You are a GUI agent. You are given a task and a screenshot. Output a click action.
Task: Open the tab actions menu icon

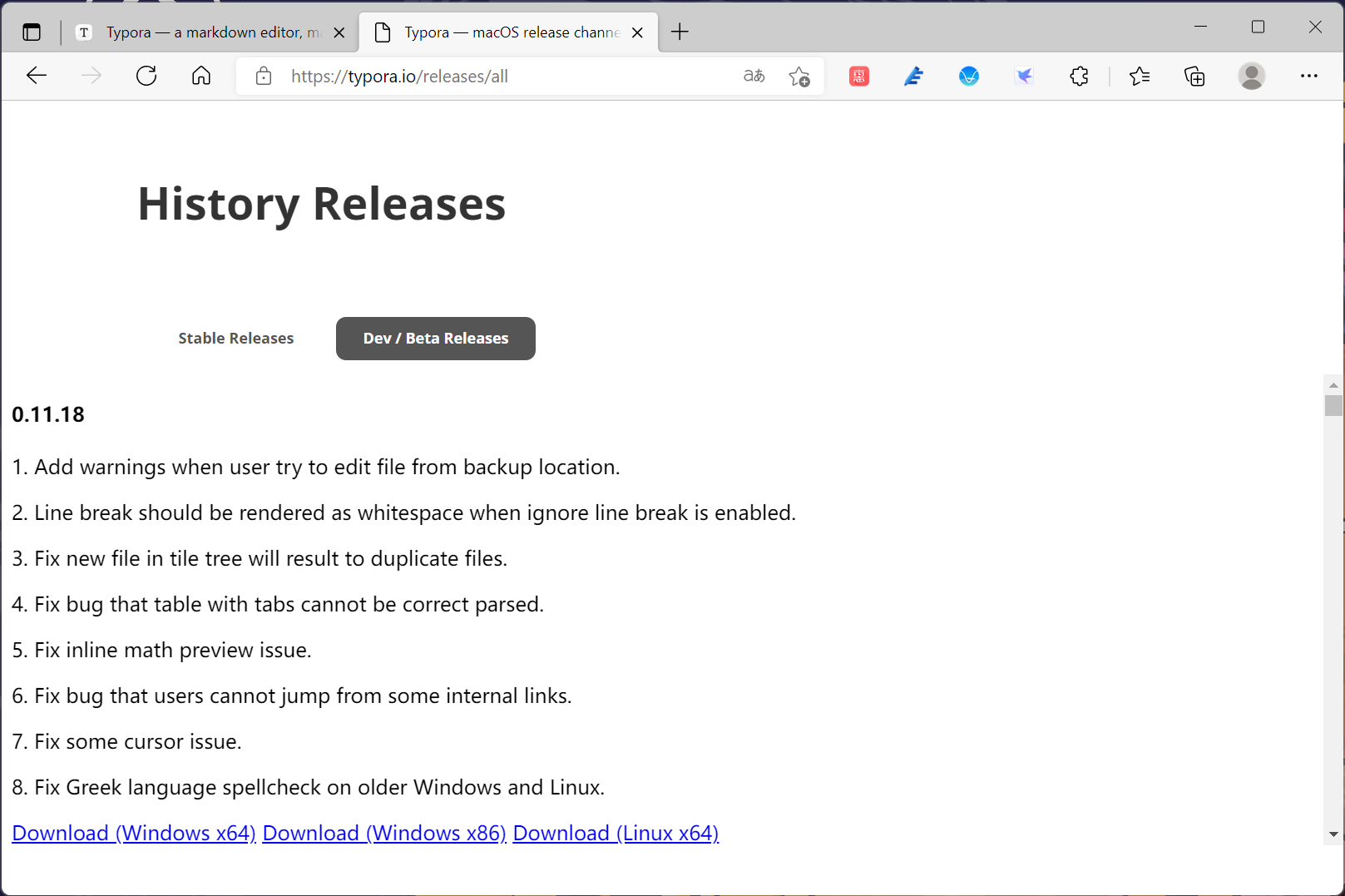click(x=32, y=32)
